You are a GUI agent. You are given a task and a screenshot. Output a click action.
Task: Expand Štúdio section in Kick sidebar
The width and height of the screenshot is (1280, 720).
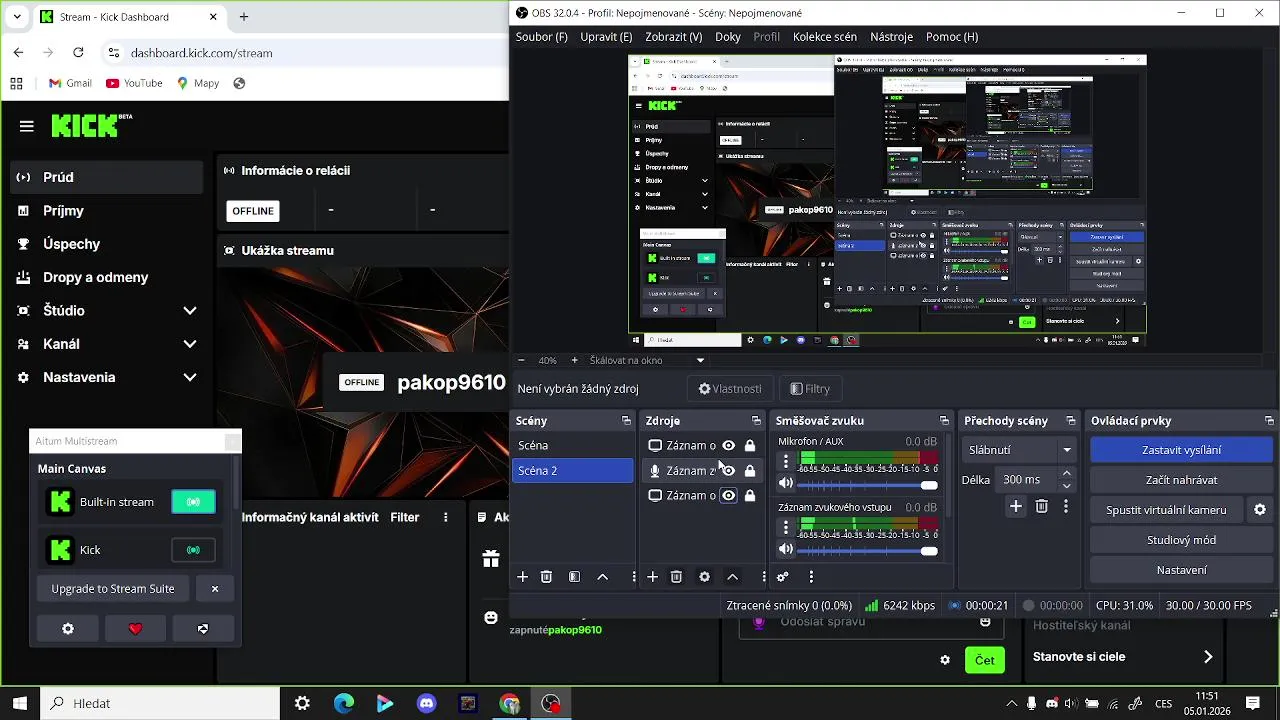(x=190, y=311)
